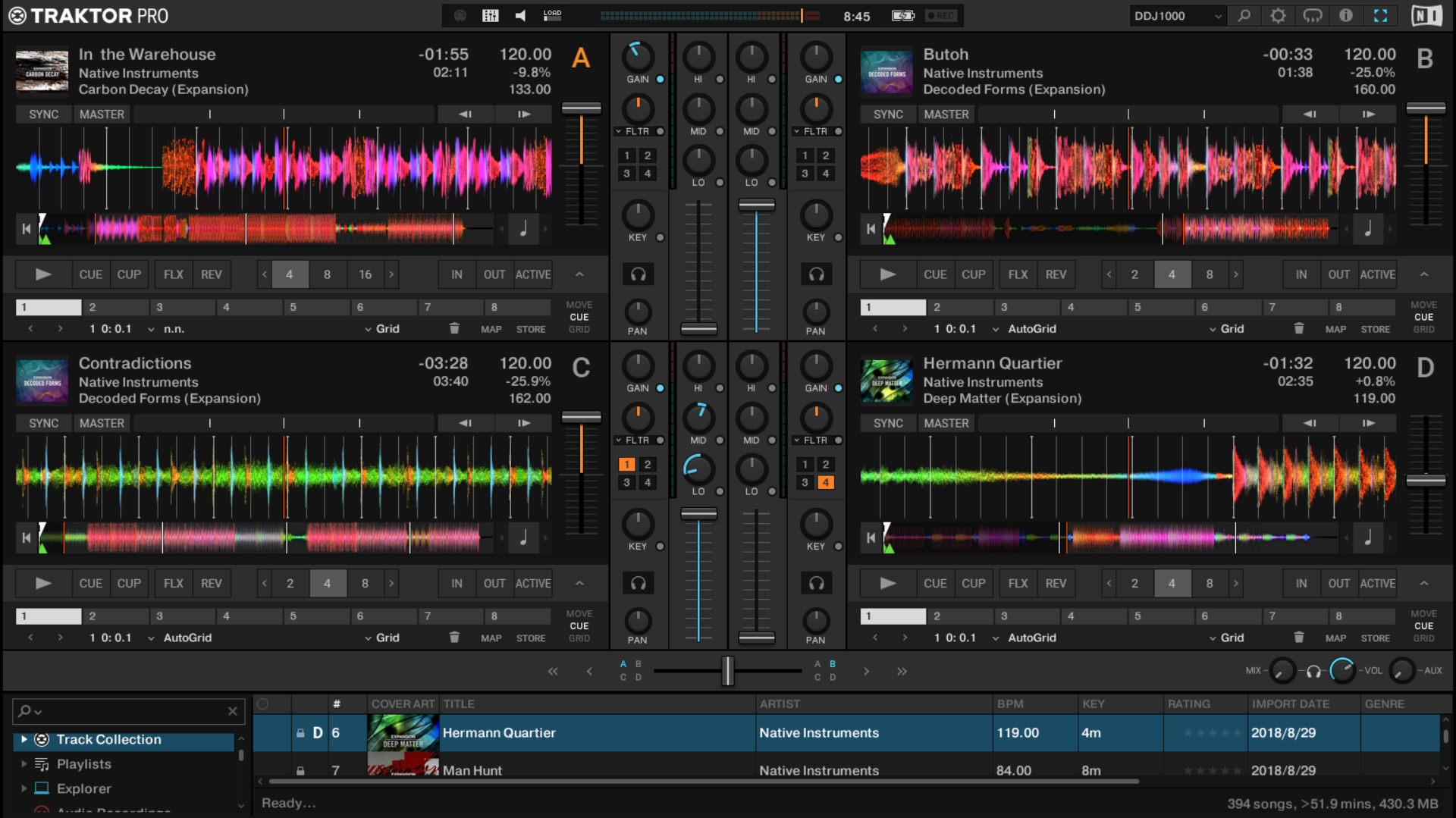Enable FLX flux mode on Deck A
Viewport: 1456px width, 818px height.
(x=174, y=274)
